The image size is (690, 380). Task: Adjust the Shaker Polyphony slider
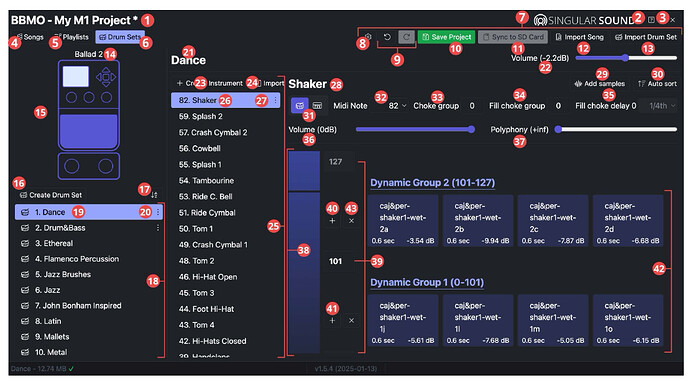pyautogui.click(x=617, y=129)
